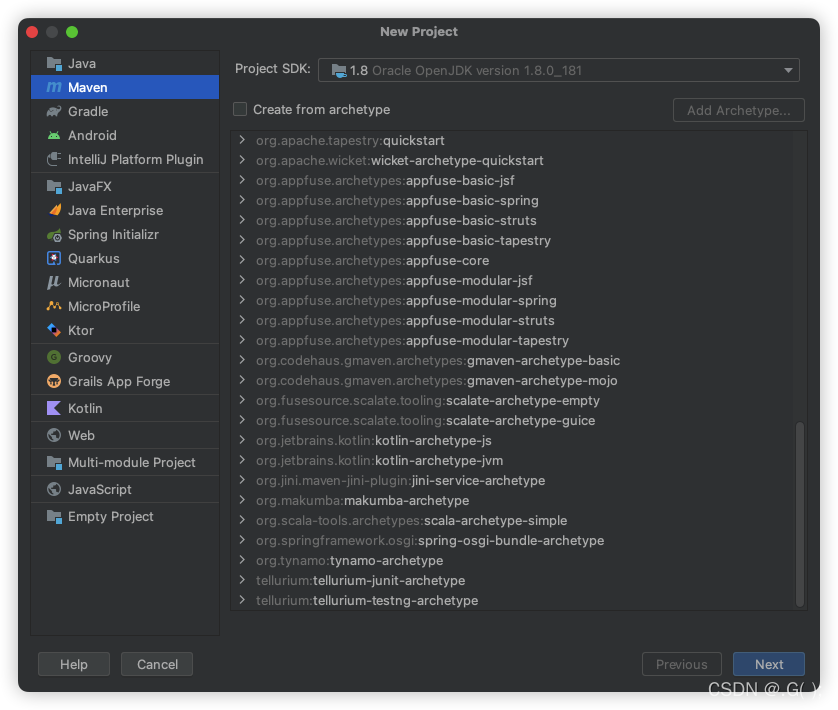Click the Maven 'm' icon
Viewport: 838px width, 710px height.
click(54, 87)
